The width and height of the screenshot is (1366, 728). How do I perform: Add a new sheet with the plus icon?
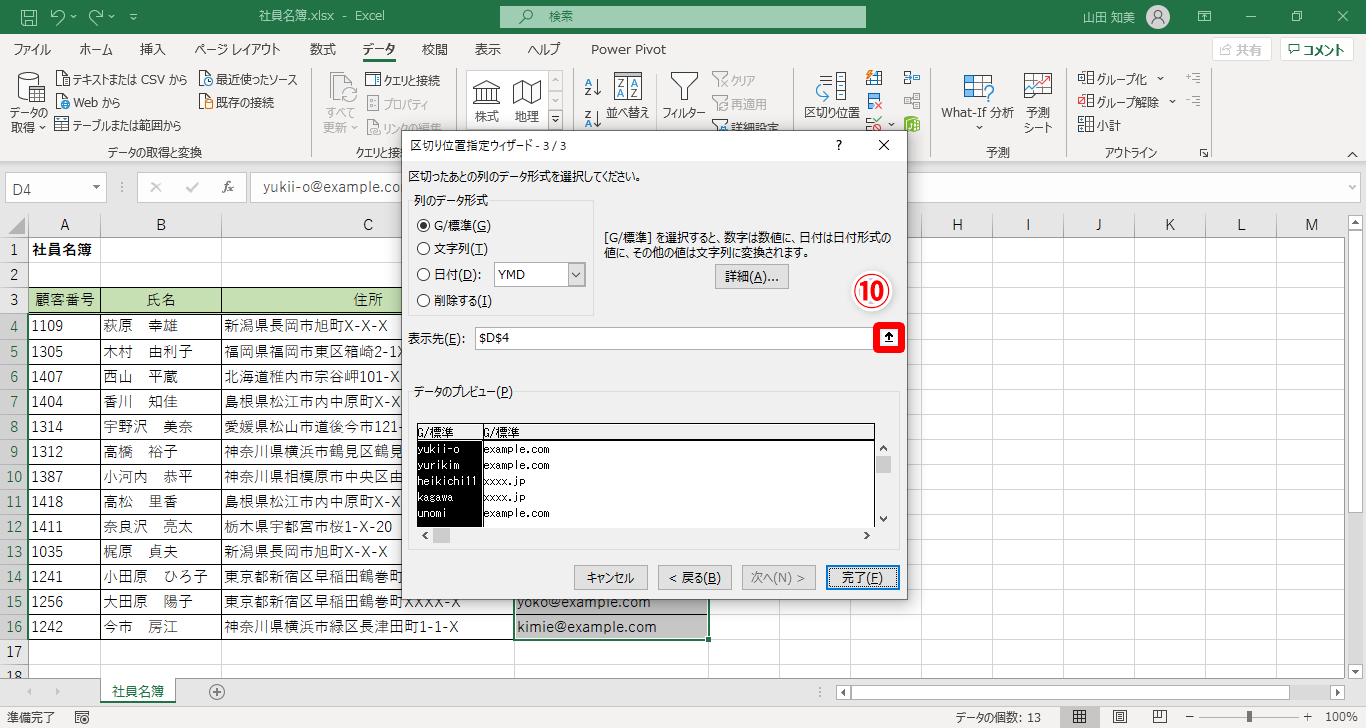pos(217,691)
